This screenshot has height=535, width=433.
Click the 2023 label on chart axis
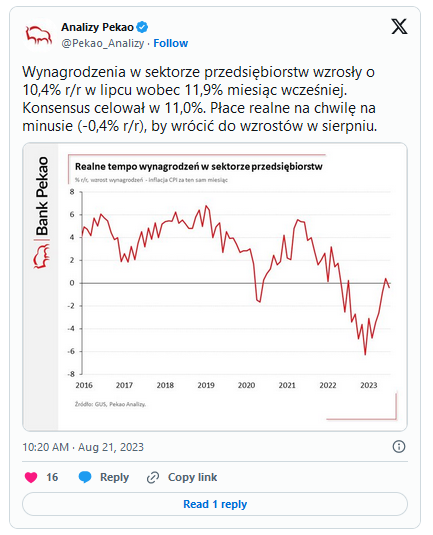(369, 385)
